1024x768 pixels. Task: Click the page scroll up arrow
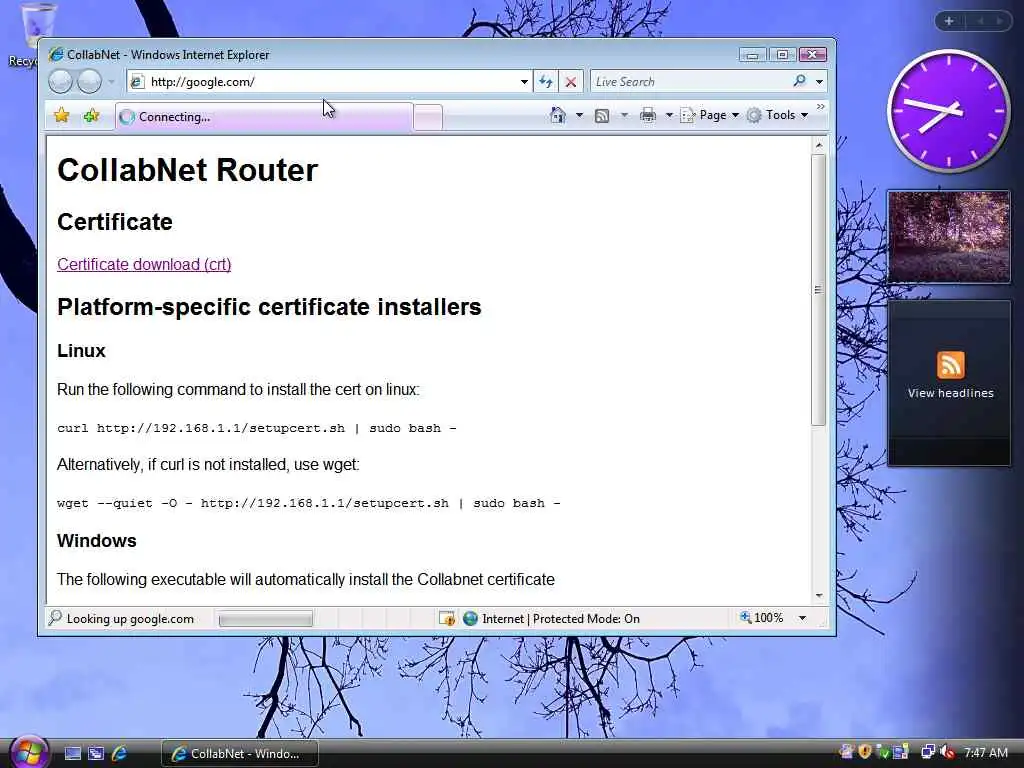pyautogui.click(x=819, y=144)
